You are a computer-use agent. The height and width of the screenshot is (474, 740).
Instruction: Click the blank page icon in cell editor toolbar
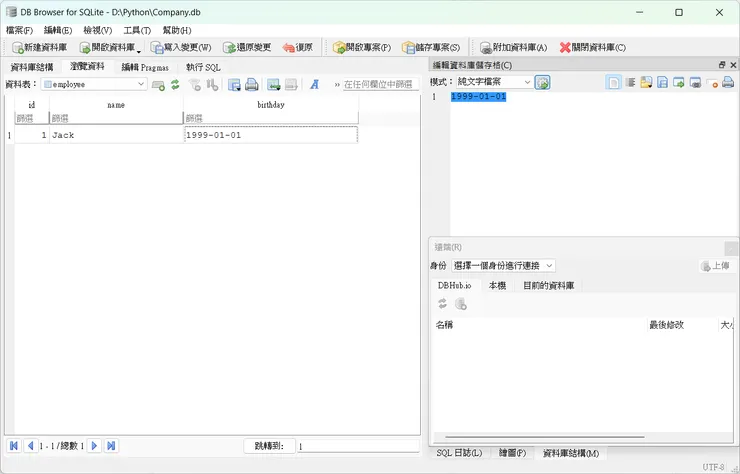pos(613,83)
